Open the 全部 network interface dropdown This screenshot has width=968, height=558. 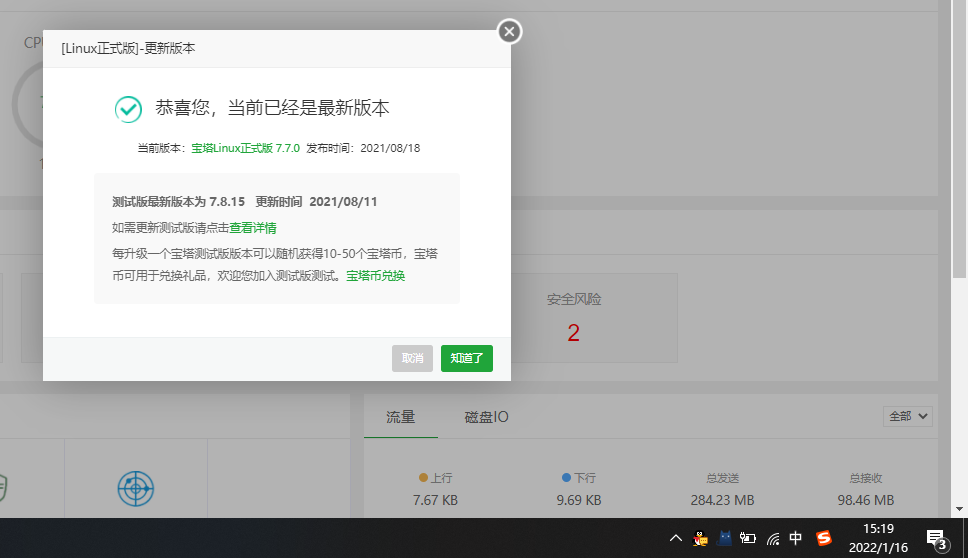908,416
